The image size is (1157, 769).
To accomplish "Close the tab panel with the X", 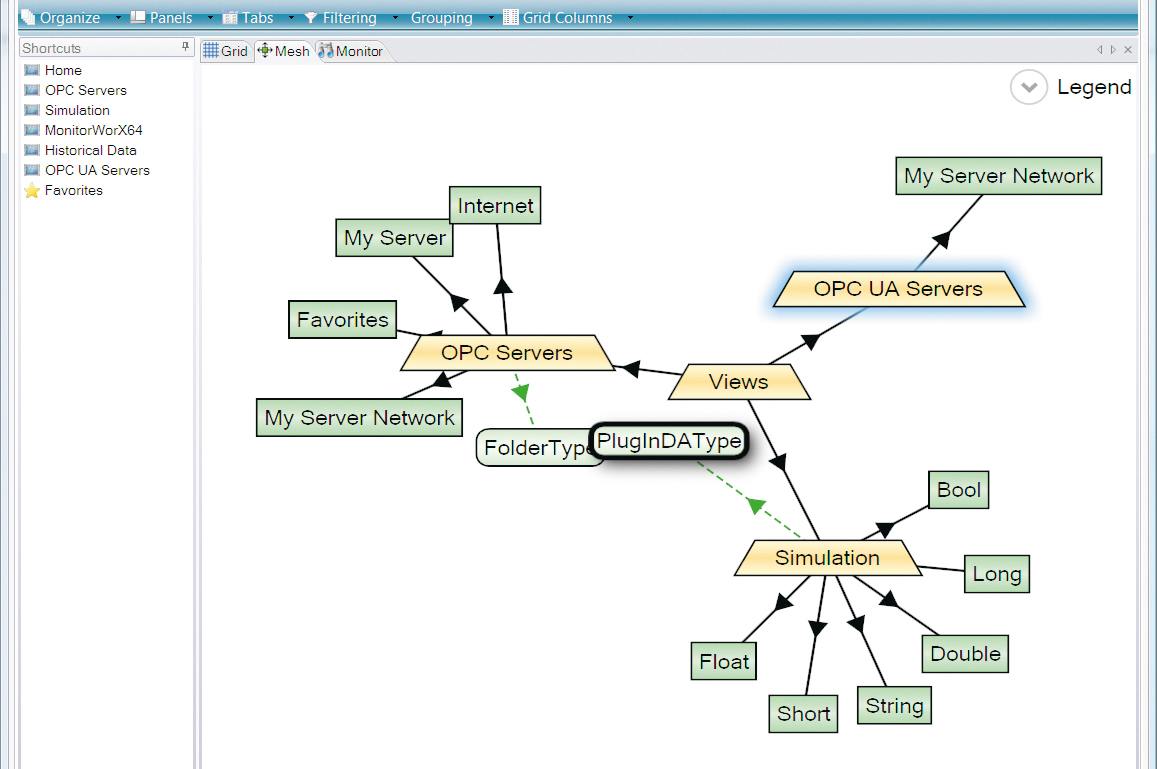I will (x=1127, y=49).
